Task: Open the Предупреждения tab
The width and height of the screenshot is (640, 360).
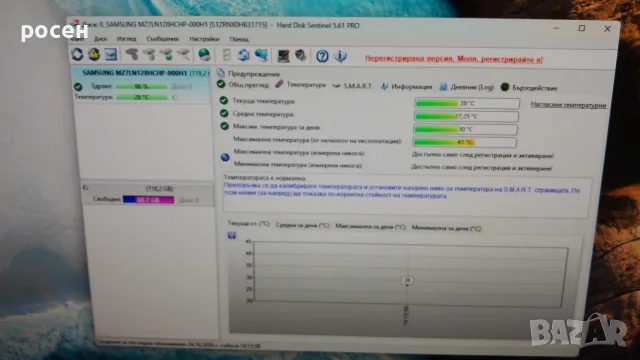Action: click(249, 74)
